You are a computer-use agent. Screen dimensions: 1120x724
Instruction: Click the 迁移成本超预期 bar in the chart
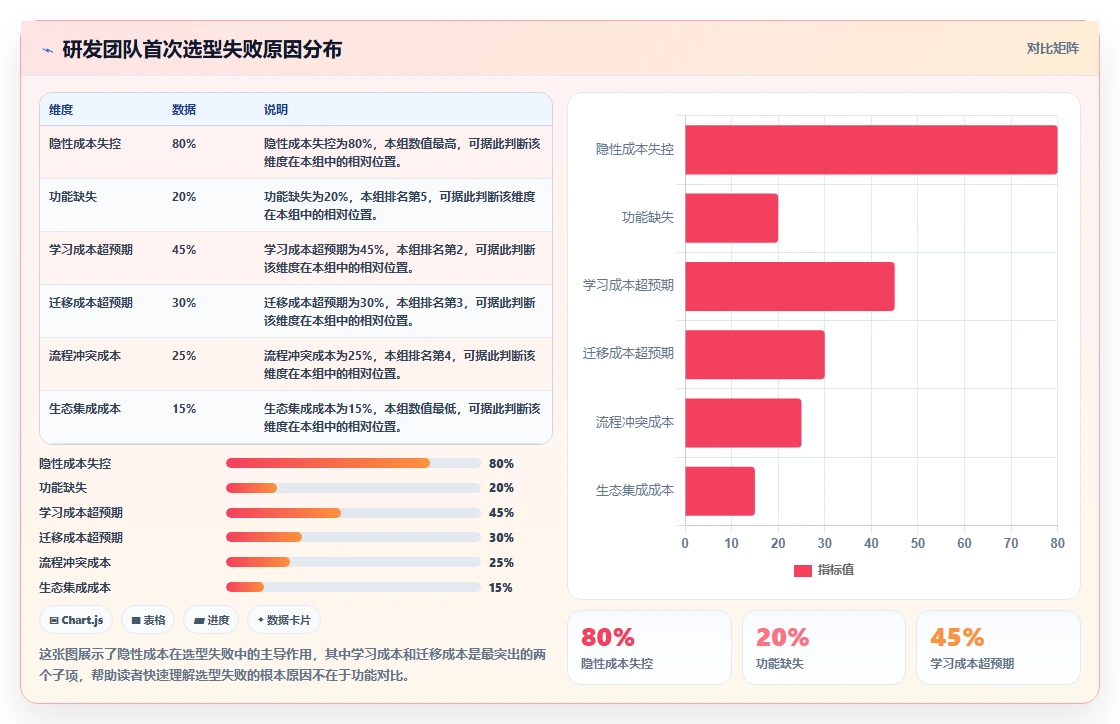(754, 354)
